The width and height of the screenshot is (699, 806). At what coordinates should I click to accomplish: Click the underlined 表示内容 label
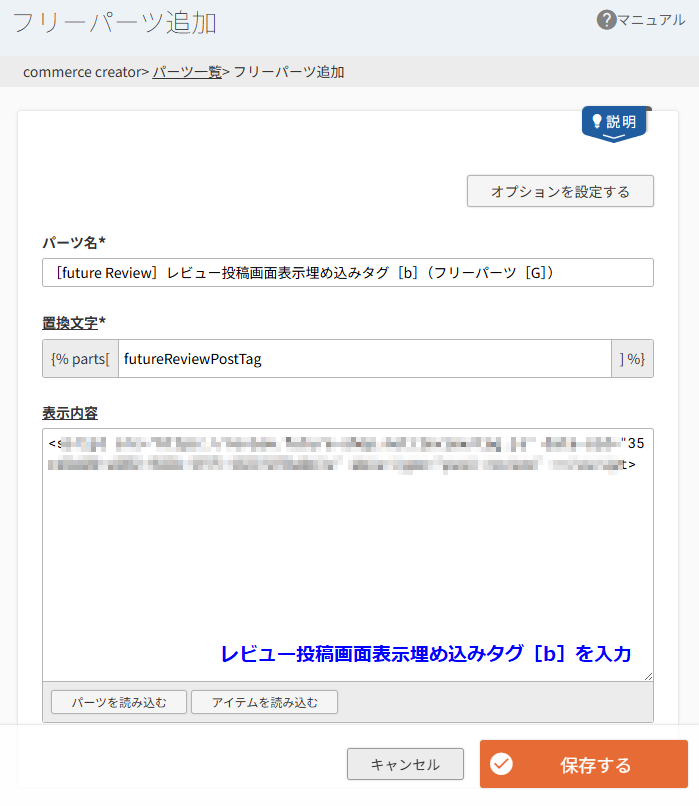[x=69, y=413]
